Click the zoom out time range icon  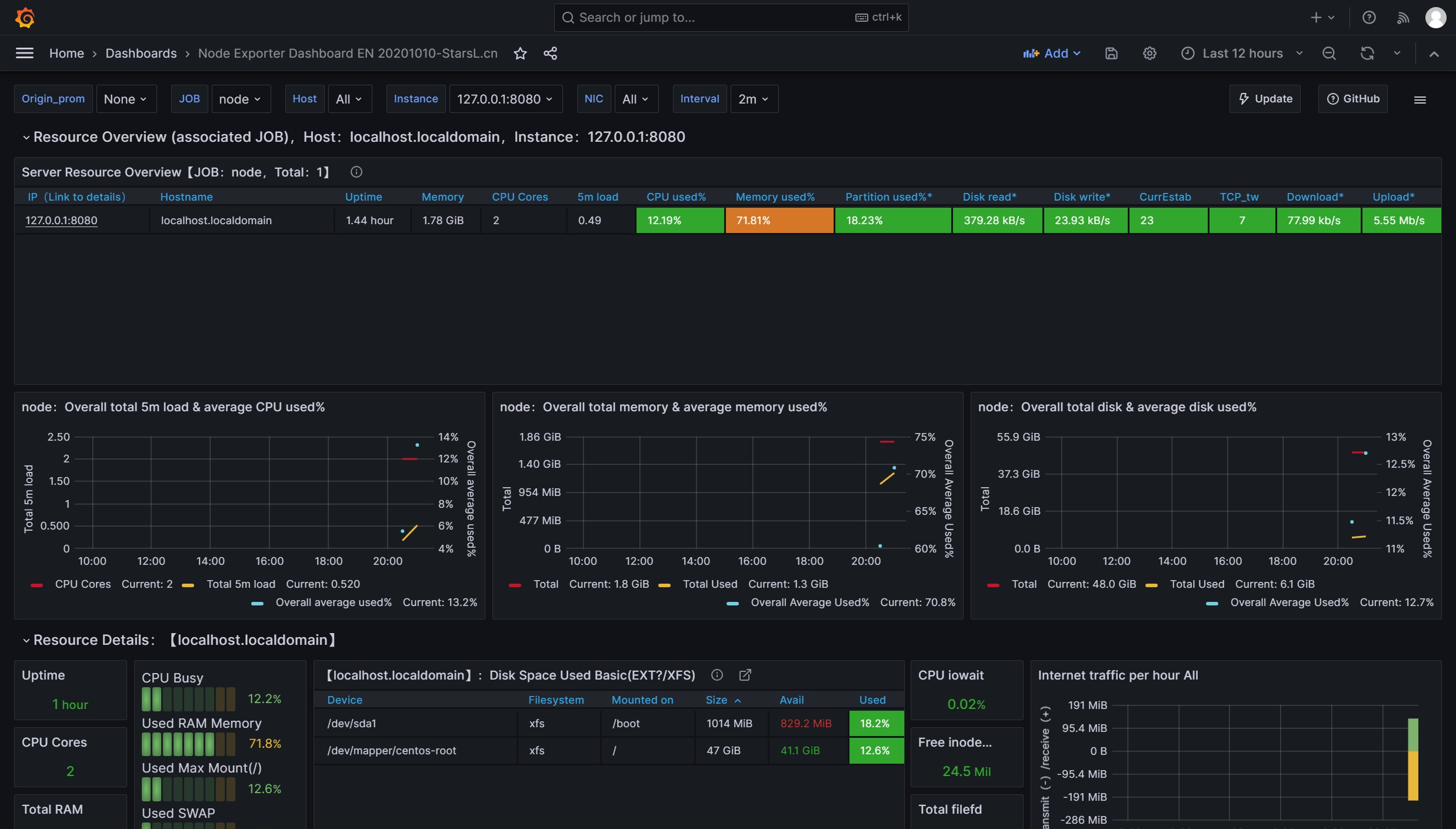pyautogui.click(x=1329, y=54)
